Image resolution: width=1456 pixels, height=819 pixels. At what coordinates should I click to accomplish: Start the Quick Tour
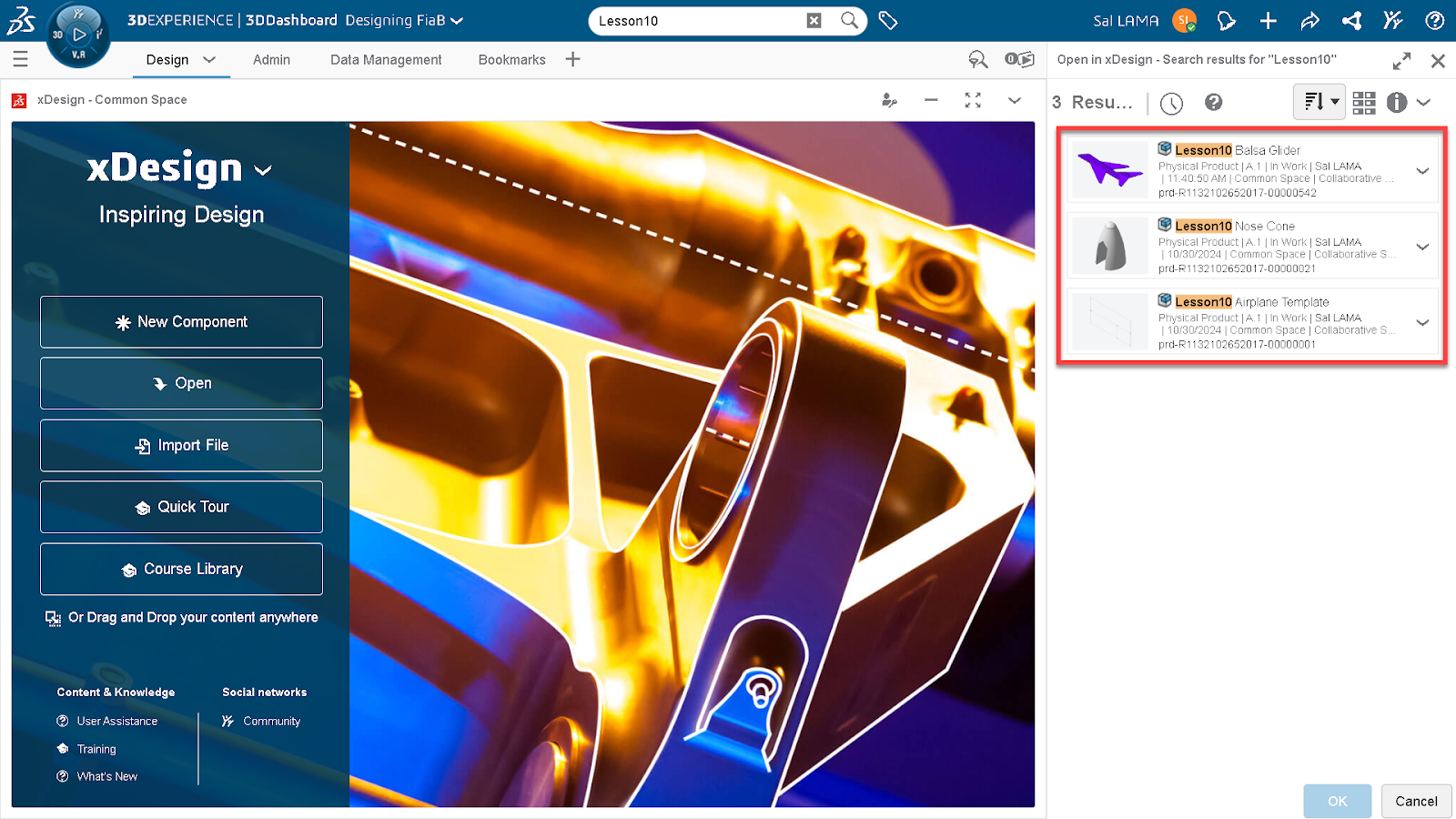coord(181,507)
